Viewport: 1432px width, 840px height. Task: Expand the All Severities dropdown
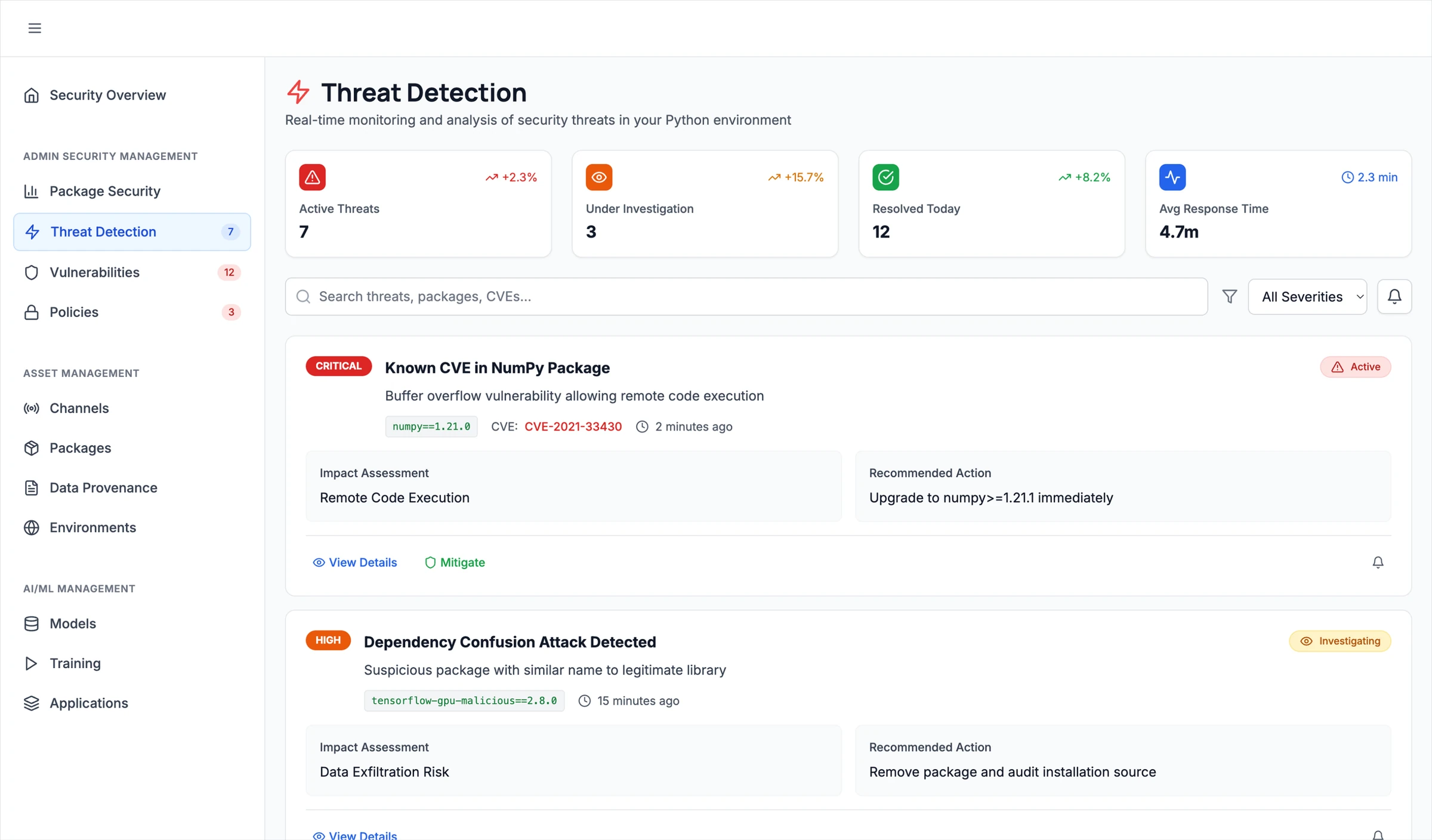coord(1307,297)
